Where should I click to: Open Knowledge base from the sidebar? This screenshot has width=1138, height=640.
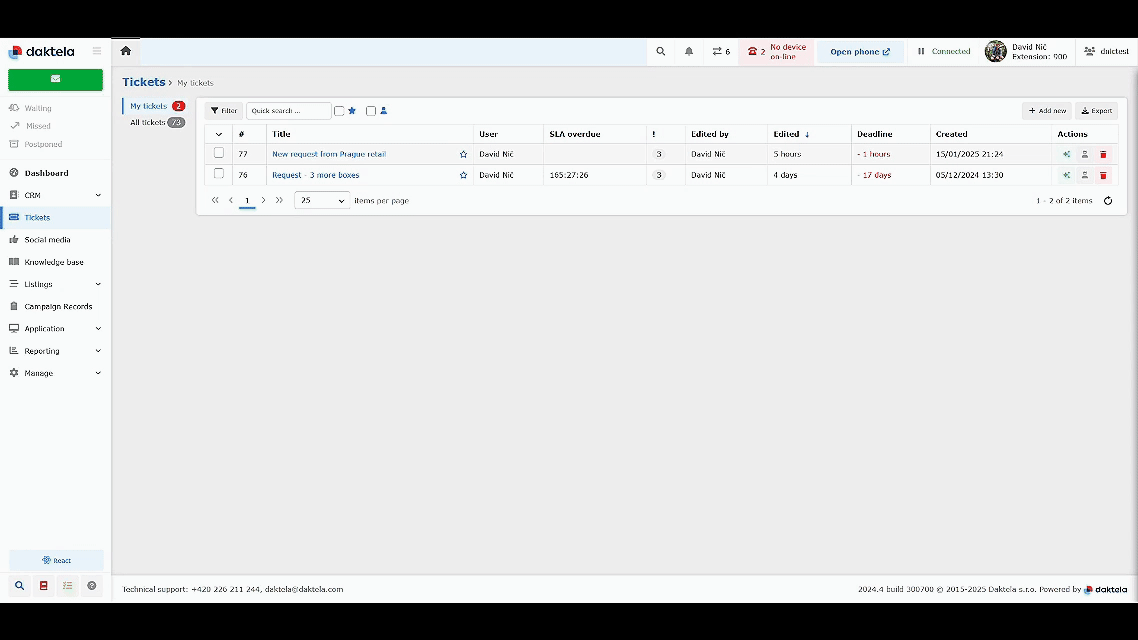pos(54,262)
